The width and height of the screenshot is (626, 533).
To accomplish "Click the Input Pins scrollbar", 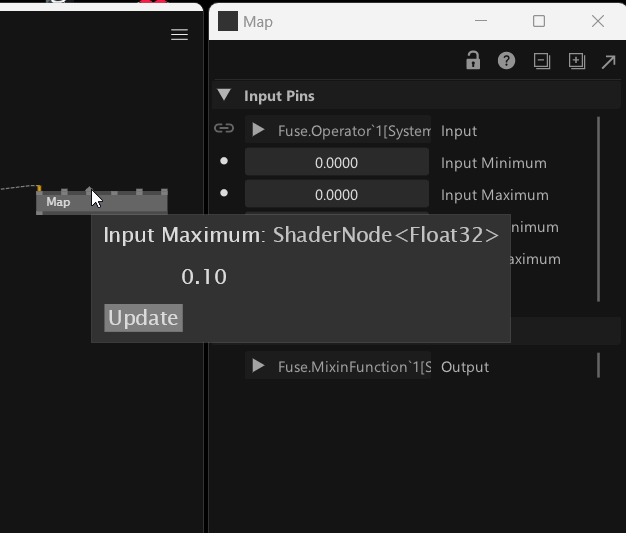I will point(598,209).
